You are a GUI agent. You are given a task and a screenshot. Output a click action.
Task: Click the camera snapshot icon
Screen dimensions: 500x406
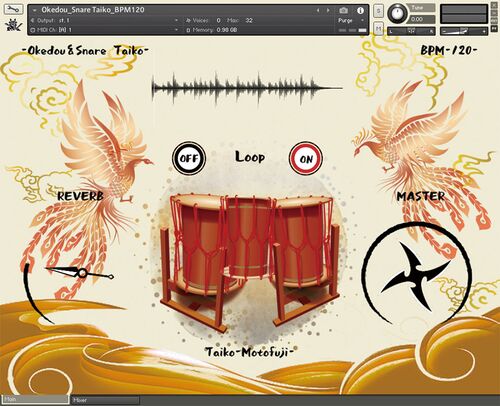(x=343, y=10)
